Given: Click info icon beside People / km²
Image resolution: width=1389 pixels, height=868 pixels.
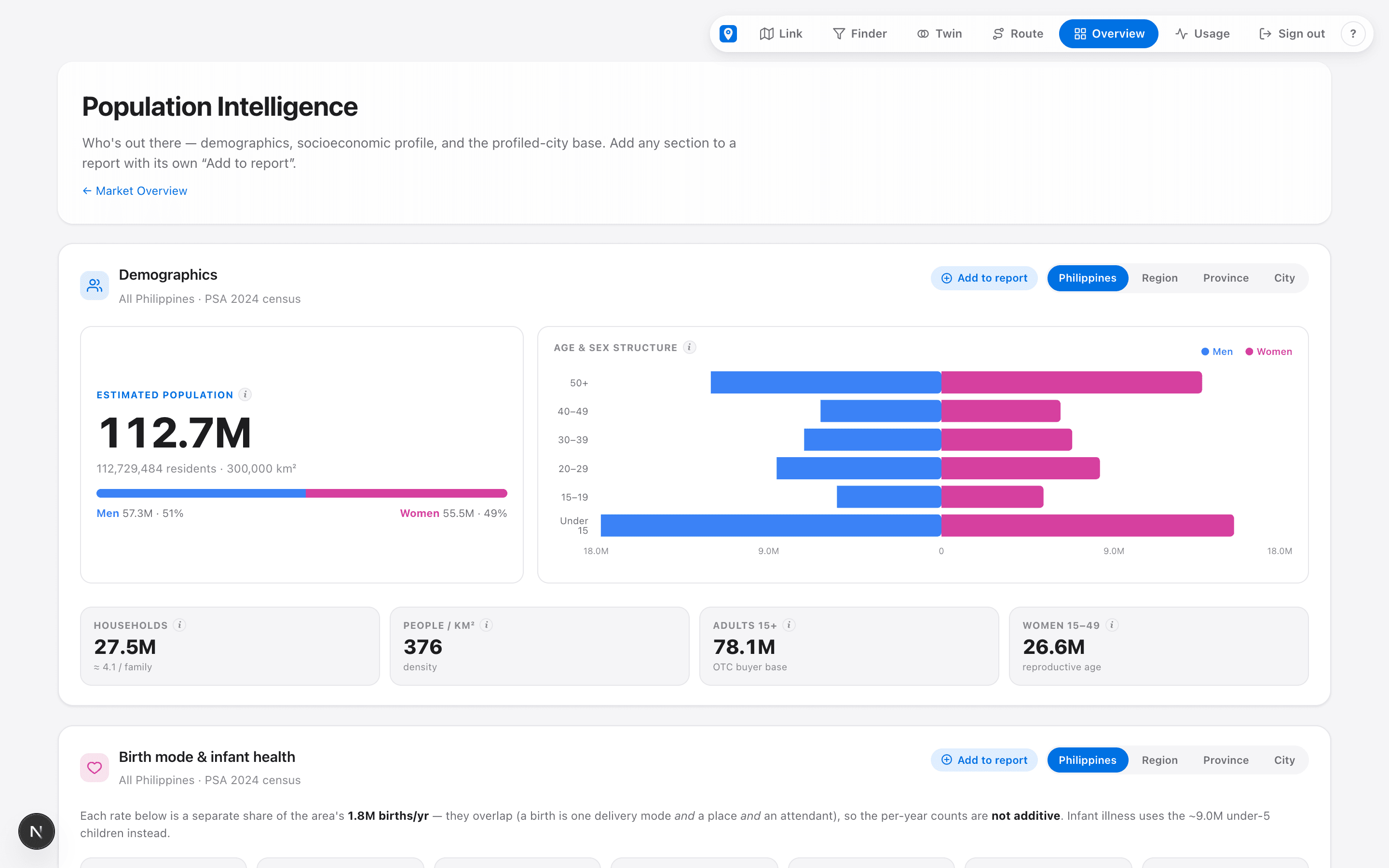Looking at the screenshot, I should coord(487,625).
